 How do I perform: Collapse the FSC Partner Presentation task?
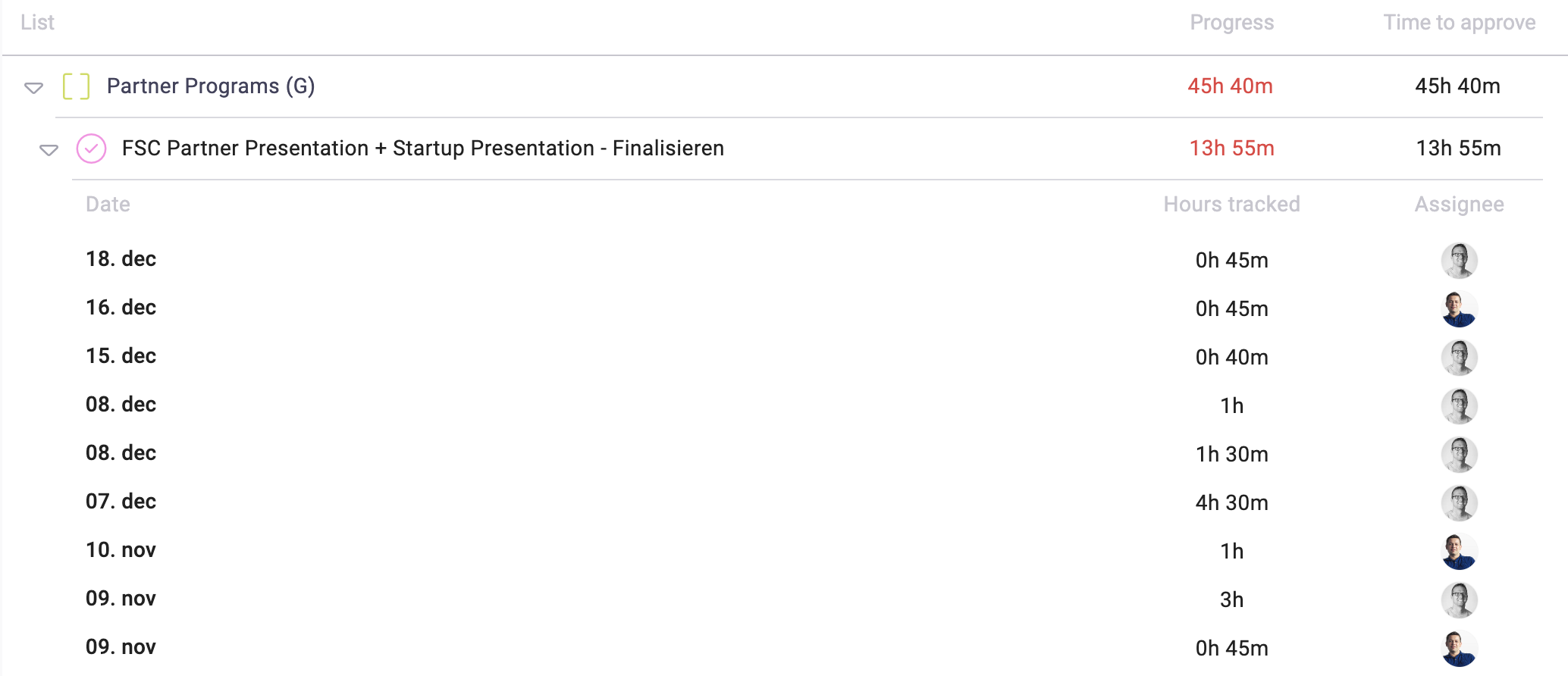point(49,150)
